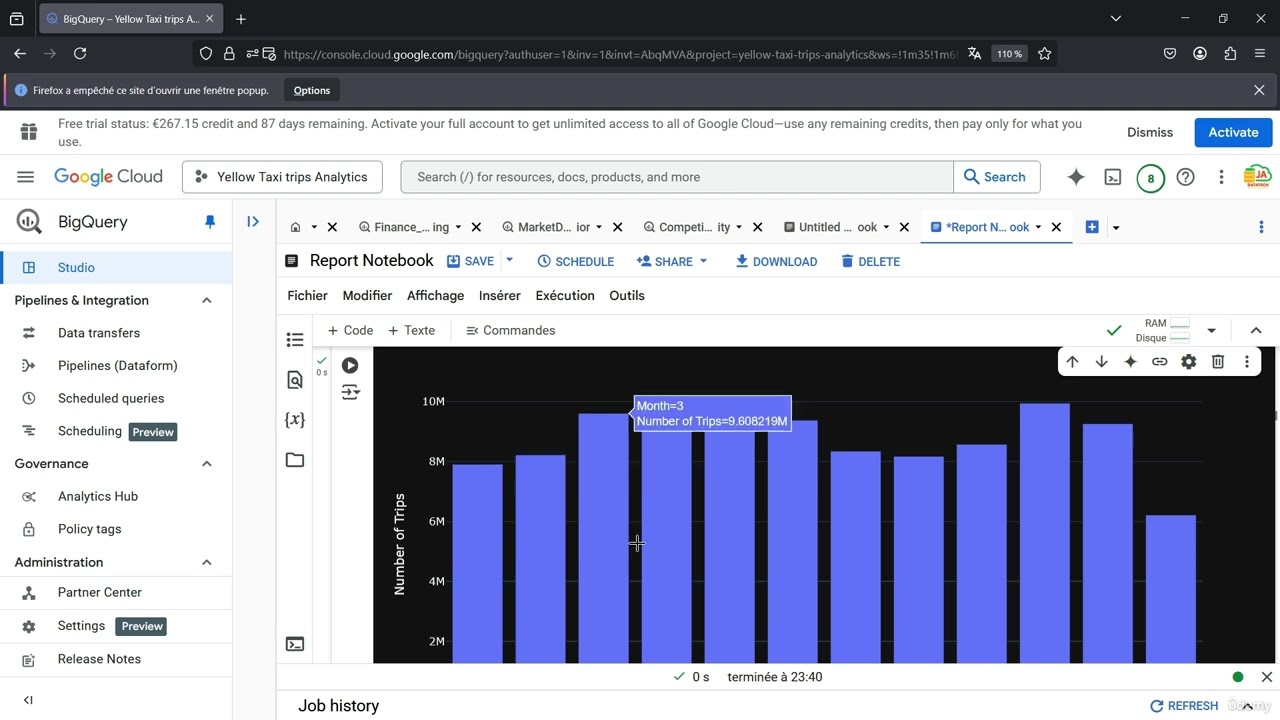Viewport: 1280px width, 720px height.
Task: Collapse the Governance section
Action: 207,463
